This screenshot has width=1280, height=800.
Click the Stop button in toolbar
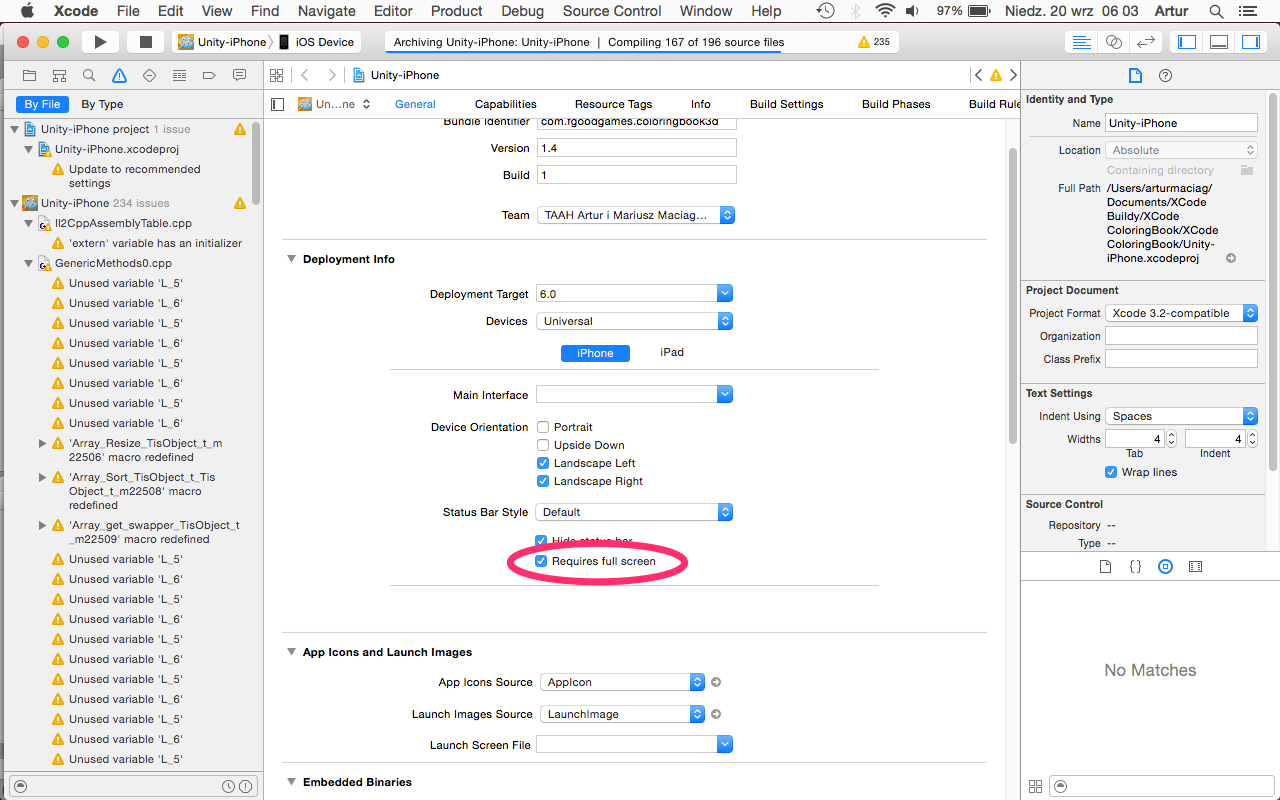(x=145, y=42)
